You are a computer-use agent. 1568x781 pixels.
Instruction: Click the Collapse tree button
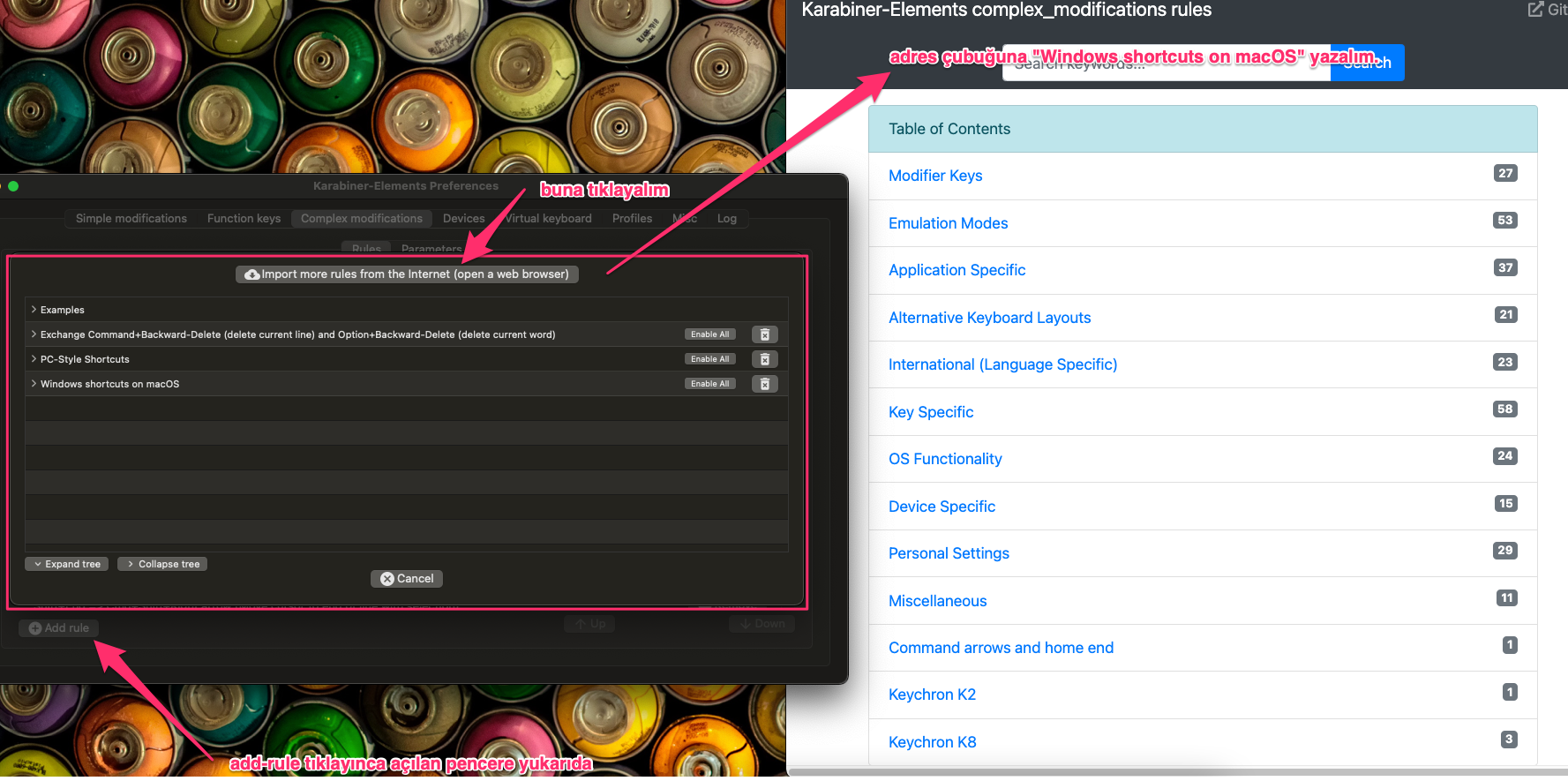162,564
